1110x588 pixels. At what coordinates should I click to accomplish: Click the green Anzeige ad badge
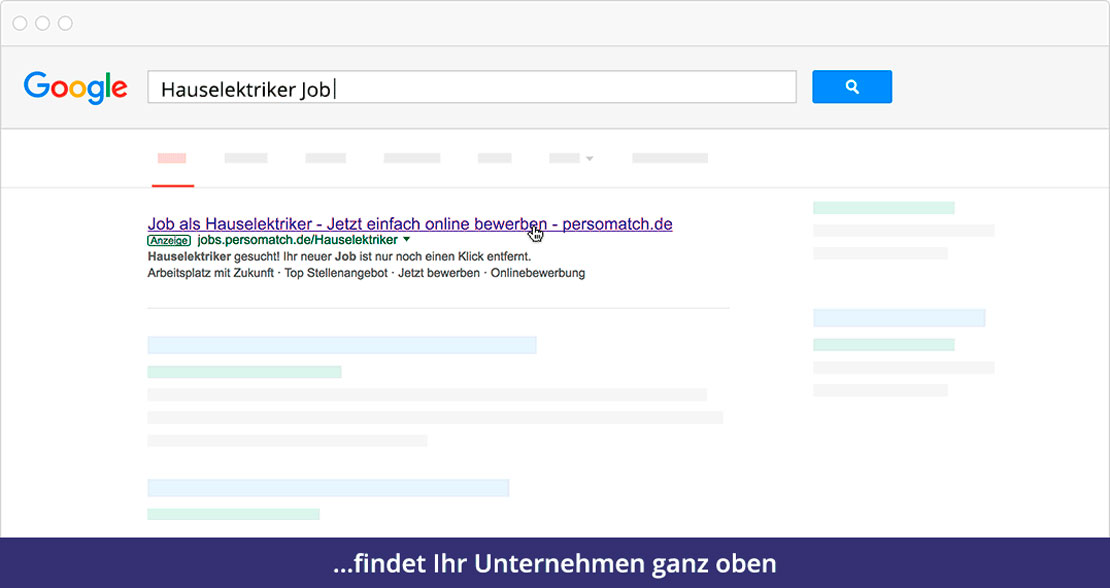169,241
